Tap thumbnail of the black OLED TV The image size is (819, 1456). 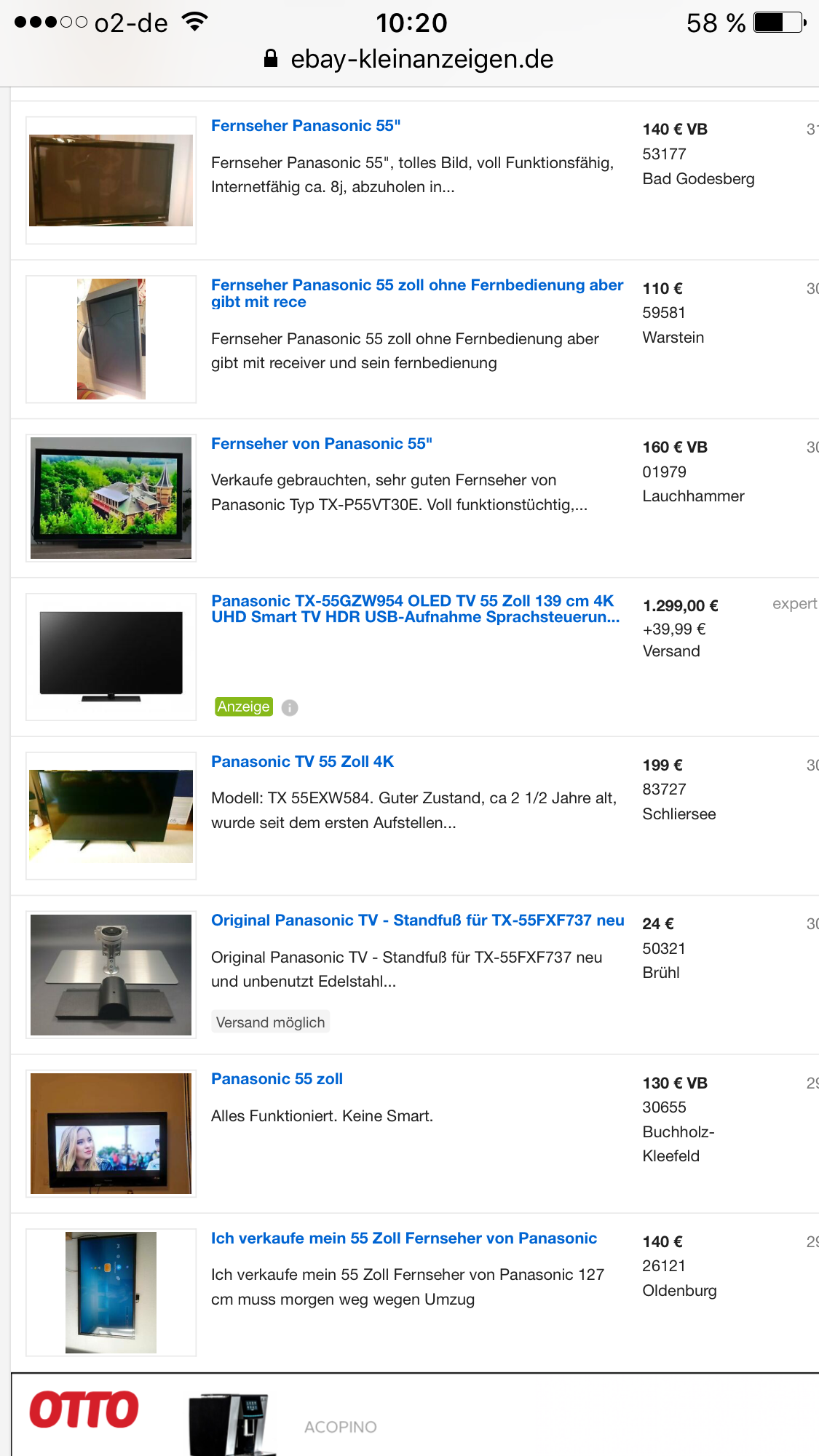(x=111, y=656)
